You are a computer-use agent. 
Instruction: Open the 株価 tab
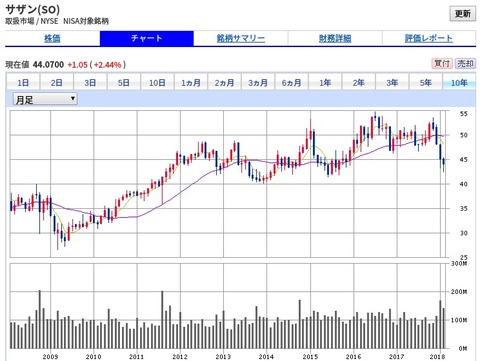[52, 38]
